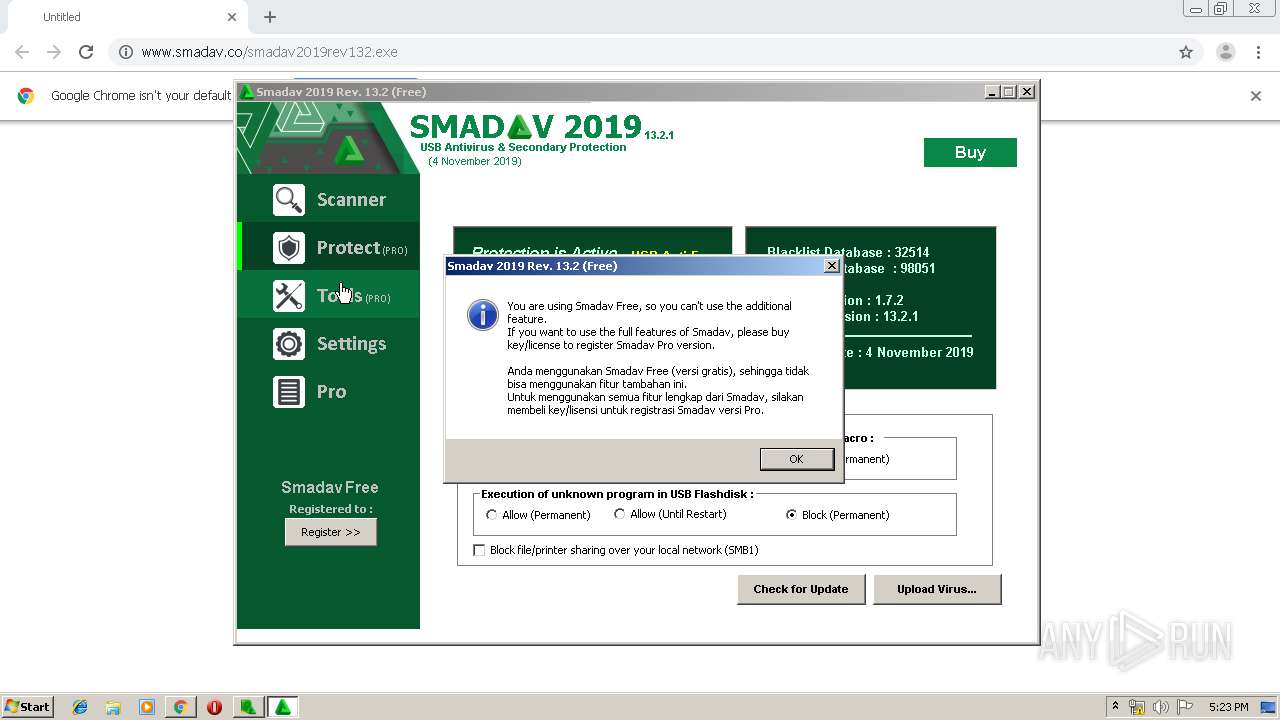The width and height of the screenshot is (1280, 720).
Task: Click the Chrome forward arrow
Action: click(x=54, y=52)
